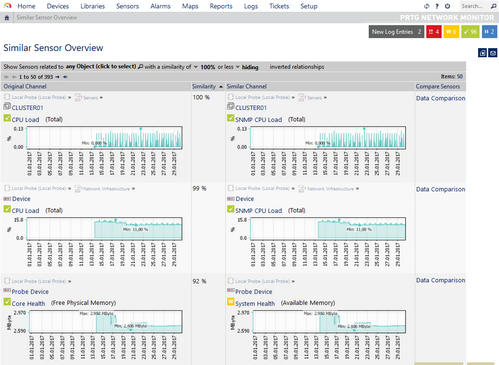This screenshot has width=499, height=365.
Task: Open the Tickets menu
Action: (279, 6)
